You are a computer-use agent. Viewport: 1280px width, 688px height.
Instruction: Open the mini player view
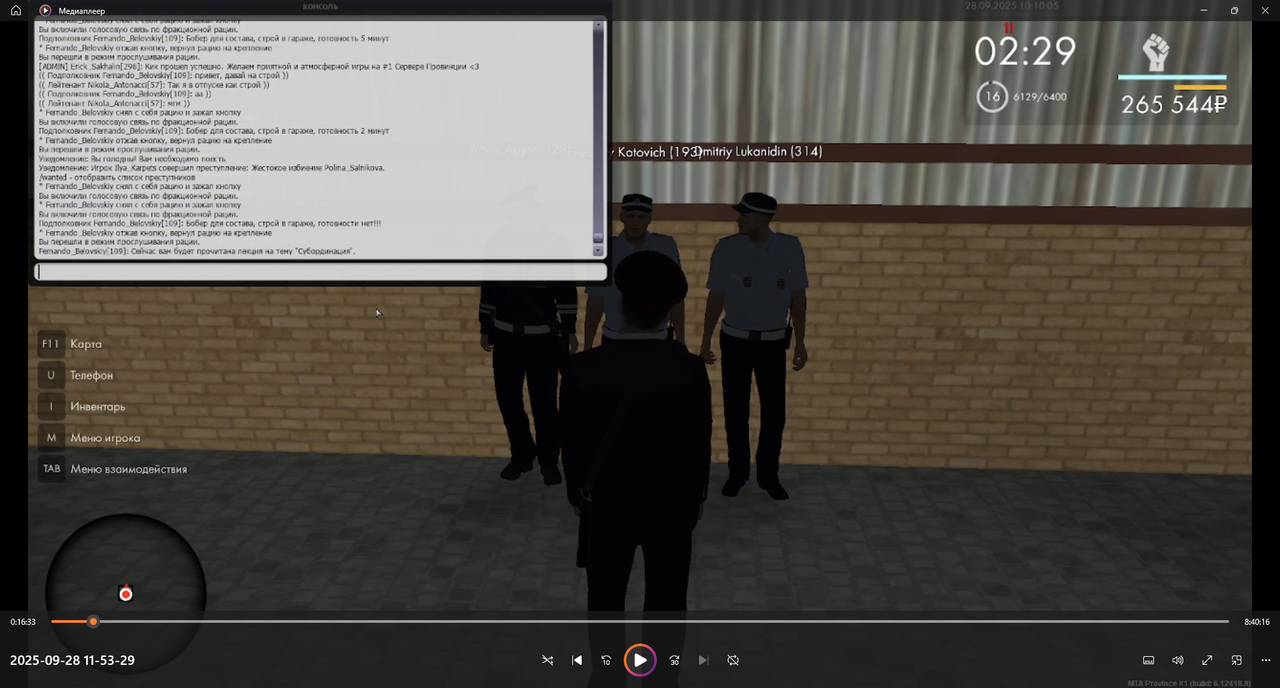click(x=1236, y=660)
